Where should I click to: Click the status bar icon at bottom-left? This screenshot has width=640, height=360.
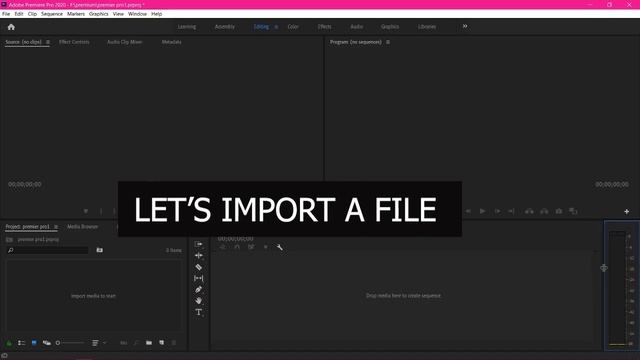(x=4, y=356)
